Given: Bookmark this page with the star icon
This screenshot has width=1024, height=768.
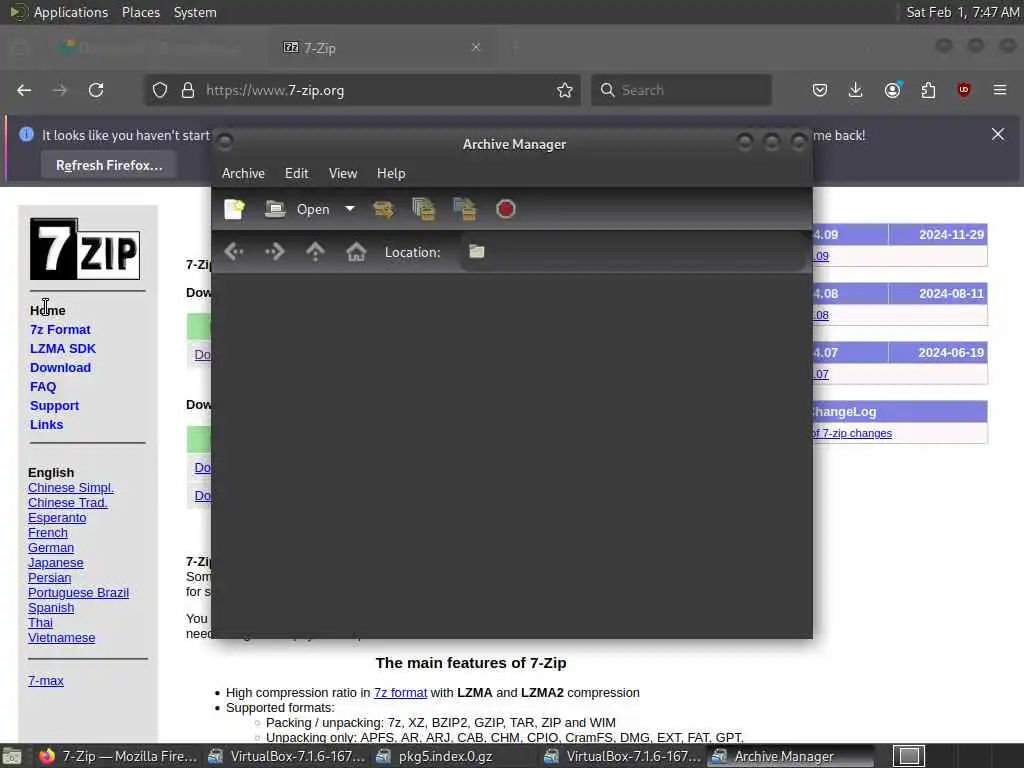Looking at the screenshot, I should pyautogui.click(x=565, y=90).
